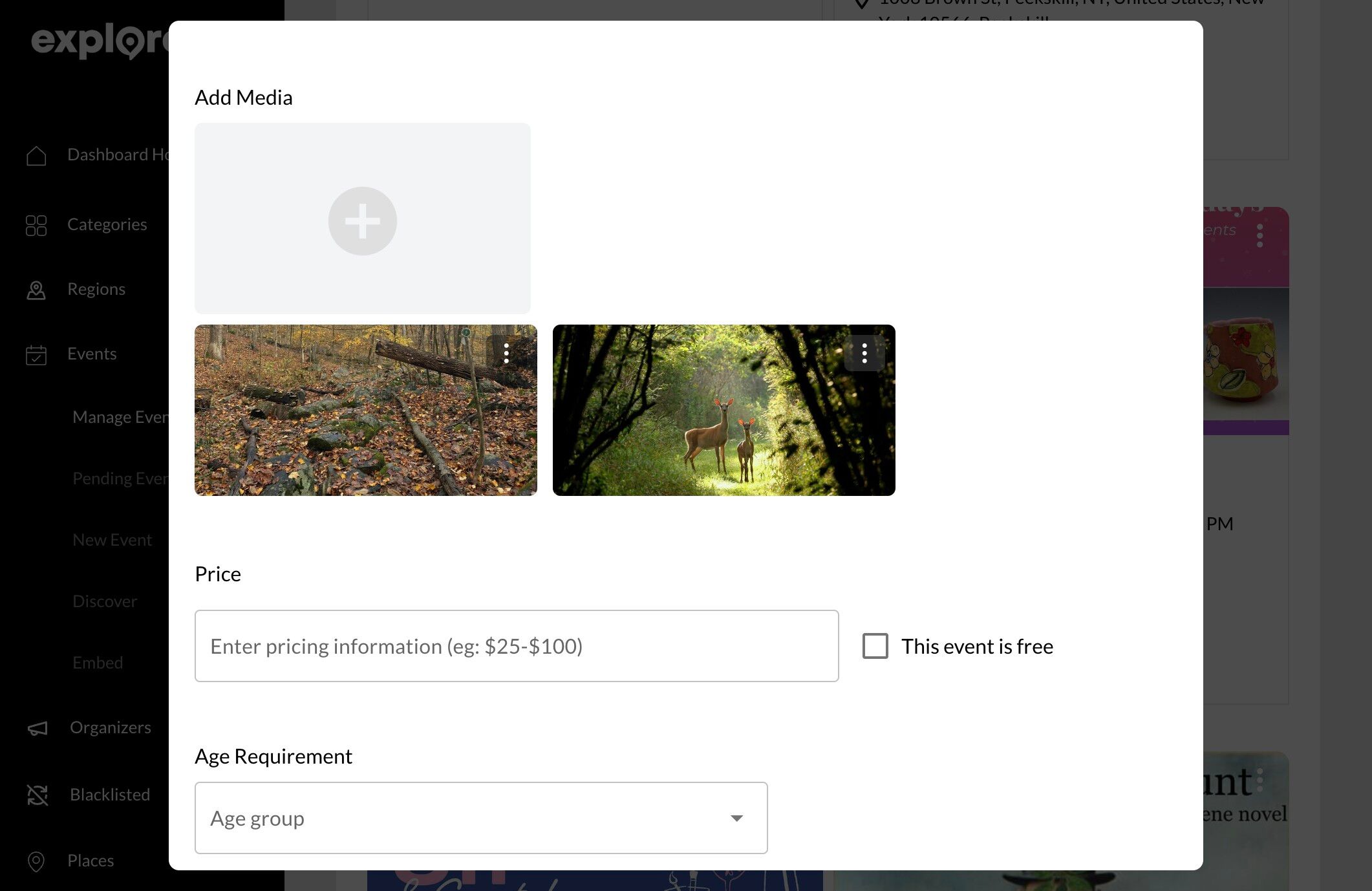Screen dimensions: 1372x891
Task: Expand the Age group dropdown arrow
Action: pos(736,818)
